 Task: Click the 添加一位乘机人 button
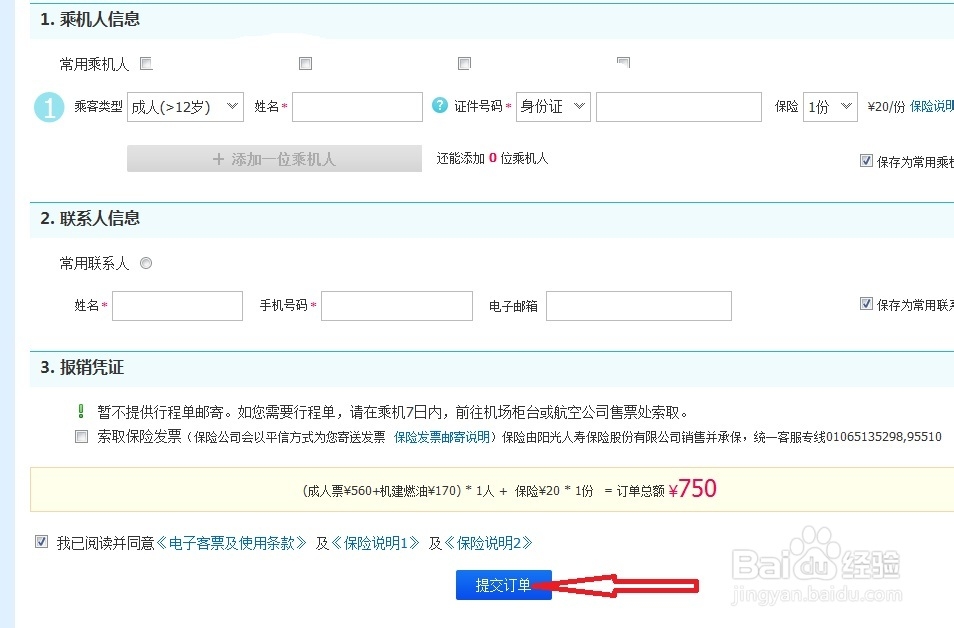[x=274, y=159]
